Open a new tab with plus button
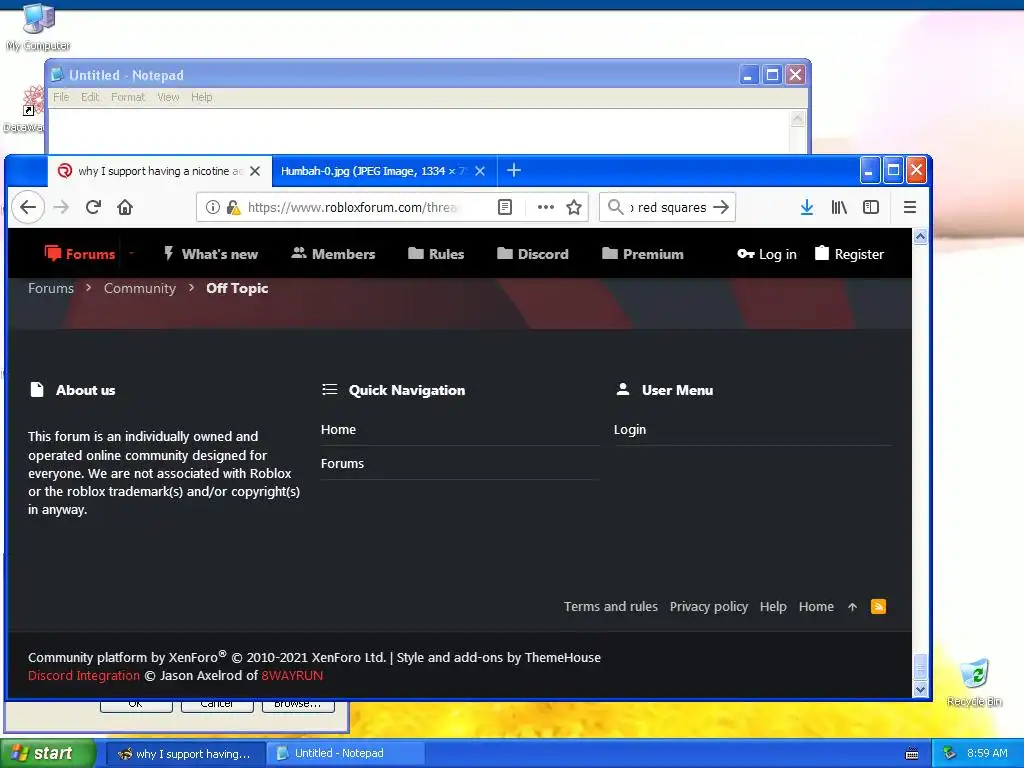 click(x=514, y=170)
